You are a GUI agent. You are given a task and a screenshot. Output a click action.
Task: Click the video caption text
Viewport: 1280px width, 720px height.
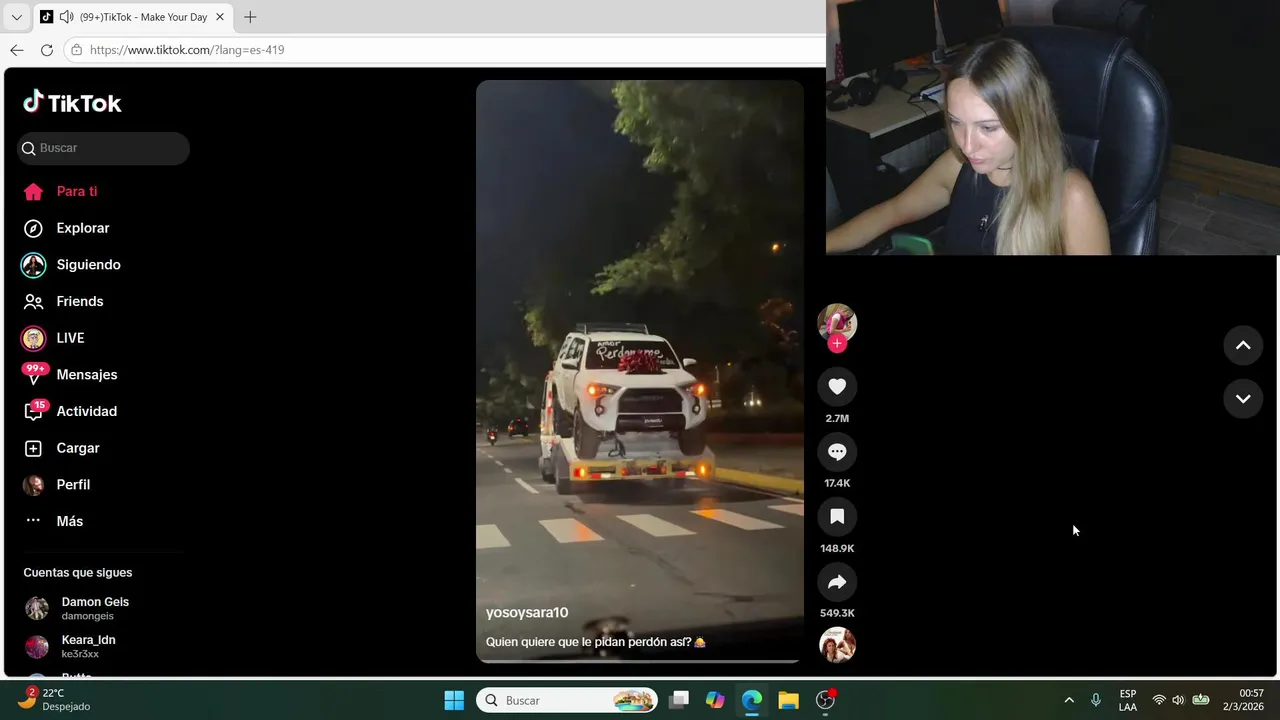click(596, 642)
